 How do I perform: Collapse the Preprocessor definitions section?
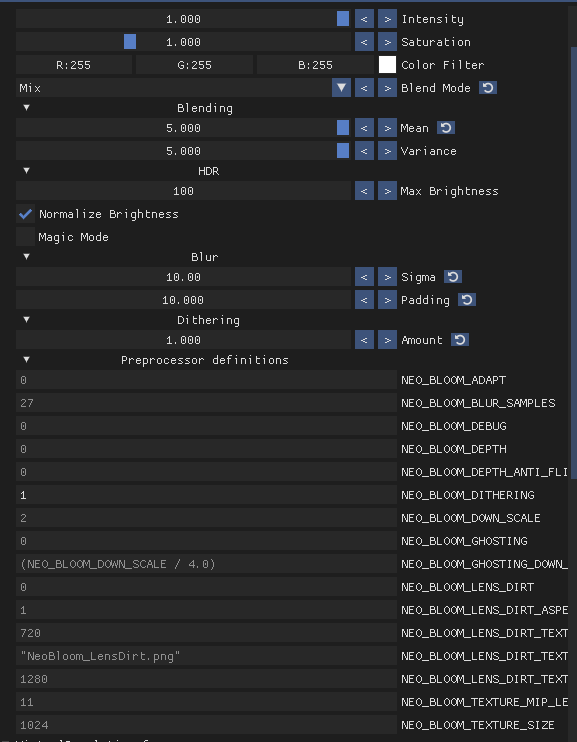click(27, 360)
